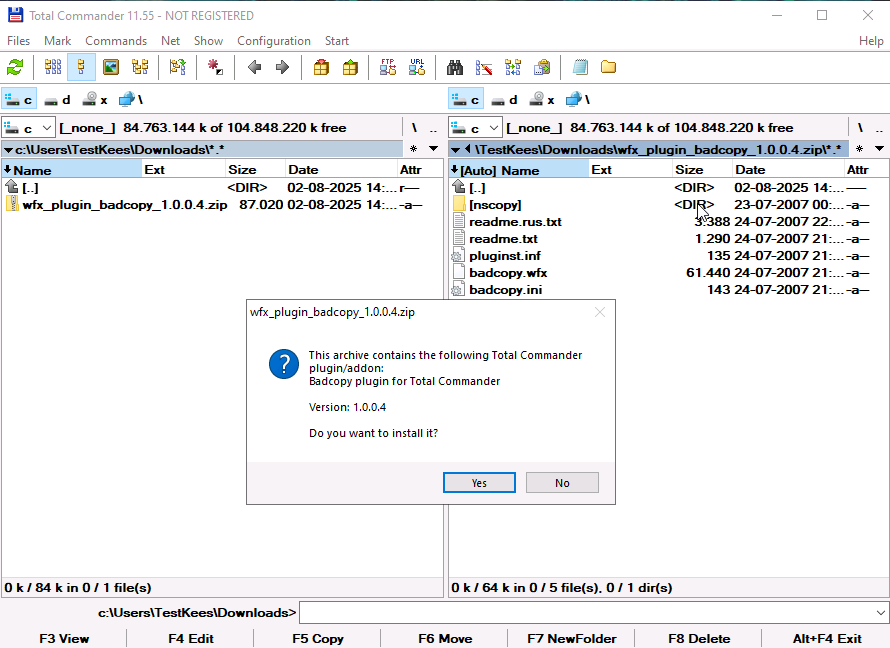Click the triangle before the left path
890x648 pixels.
coord(9,150)
